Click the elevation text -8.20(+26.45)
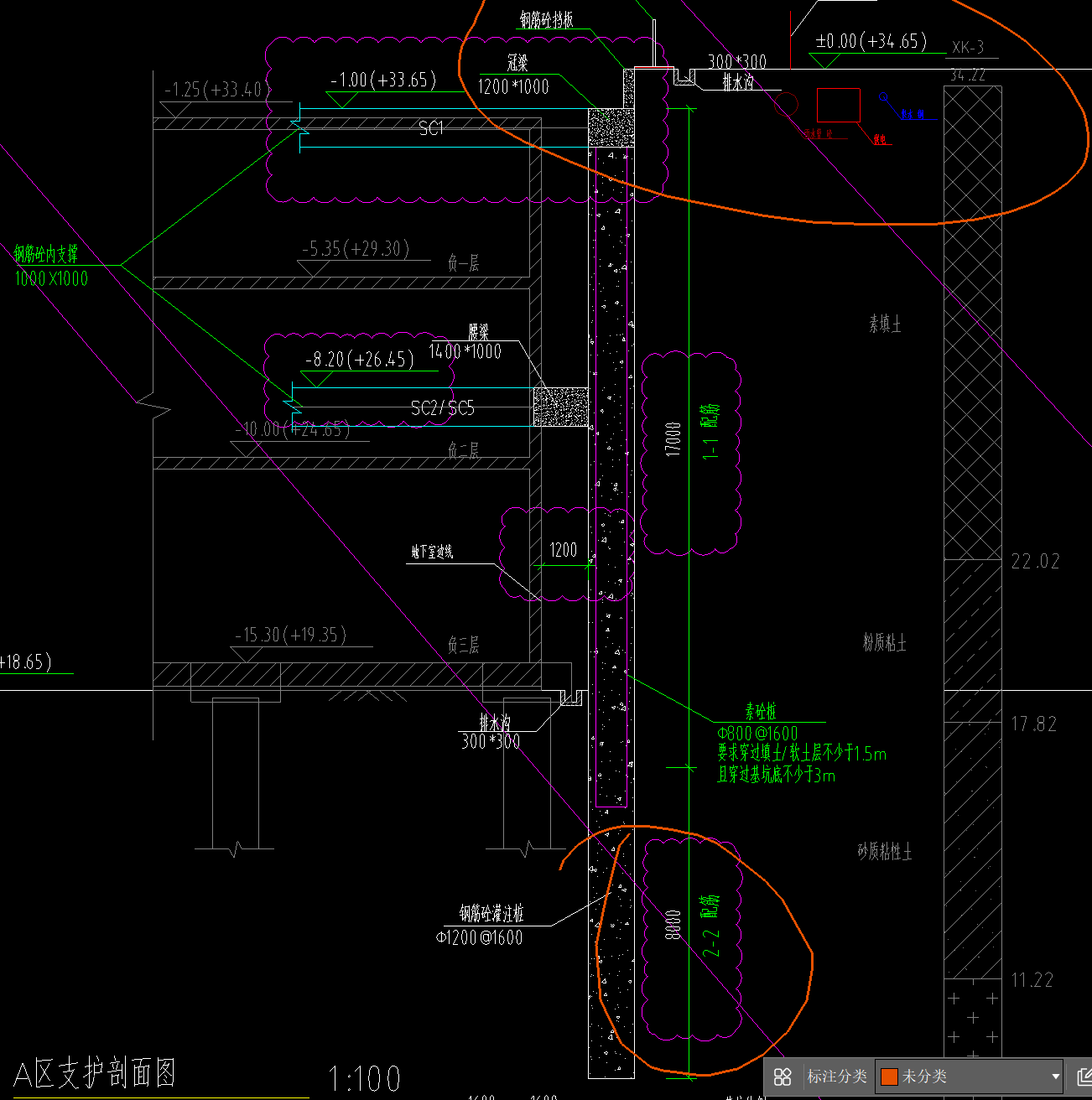 [360, 360]
